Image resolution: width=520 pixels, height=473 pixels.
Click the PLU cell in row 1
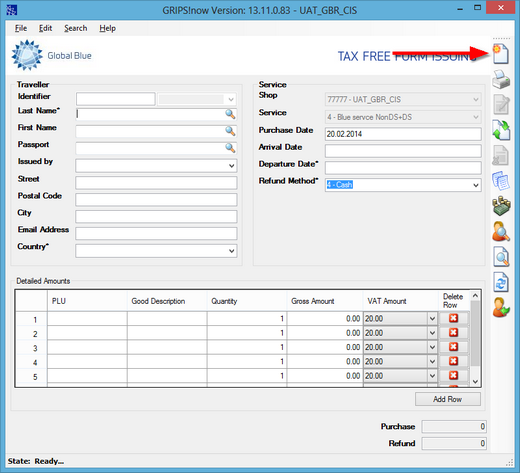[x=87, y=319]
